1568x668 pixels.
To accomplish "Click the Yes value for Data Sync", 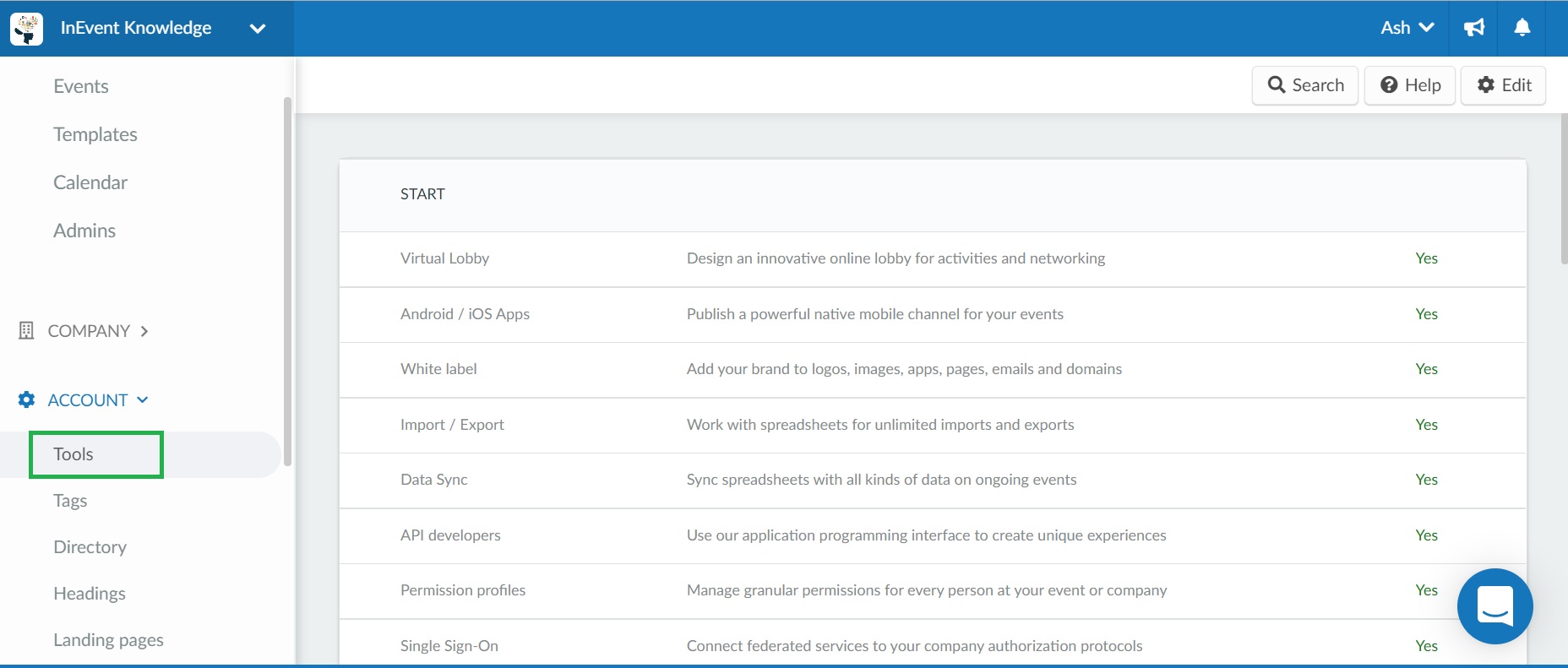I will [x=1427, y=480].
